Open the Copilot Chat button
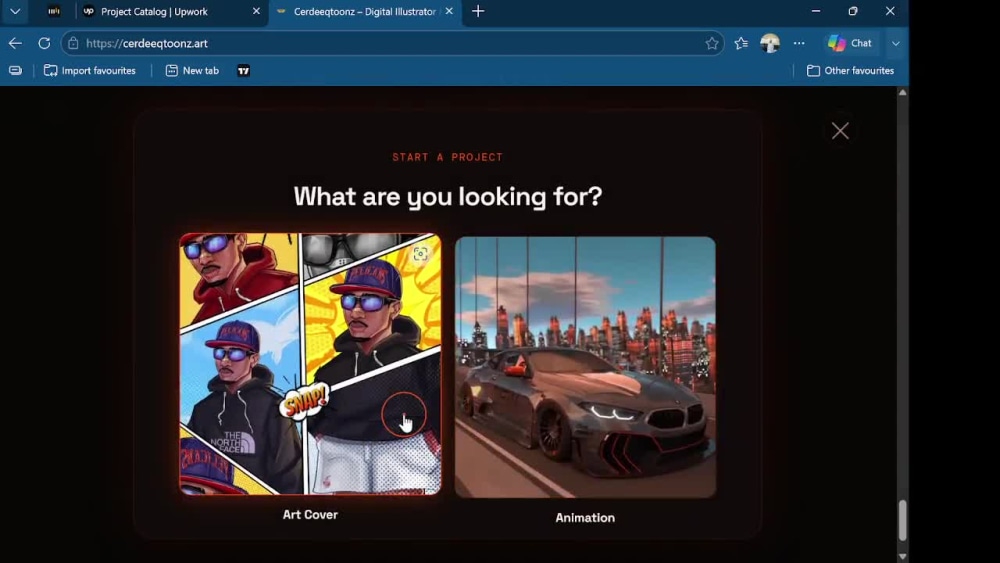The image size is (1000, 563). pos(849,43)
